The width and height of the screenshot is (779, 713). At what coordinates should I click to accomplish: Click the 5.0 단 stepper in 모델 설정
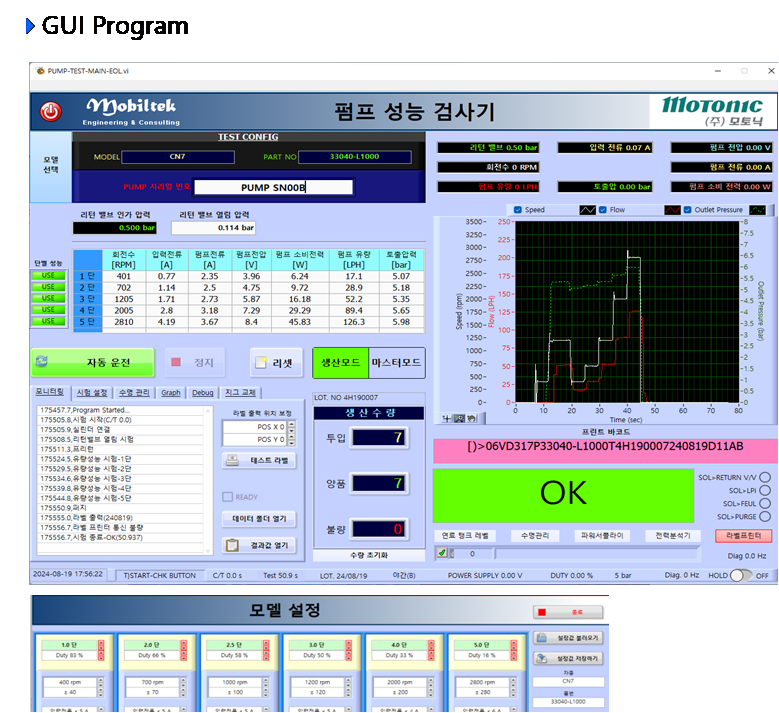(x=513, y=650)
